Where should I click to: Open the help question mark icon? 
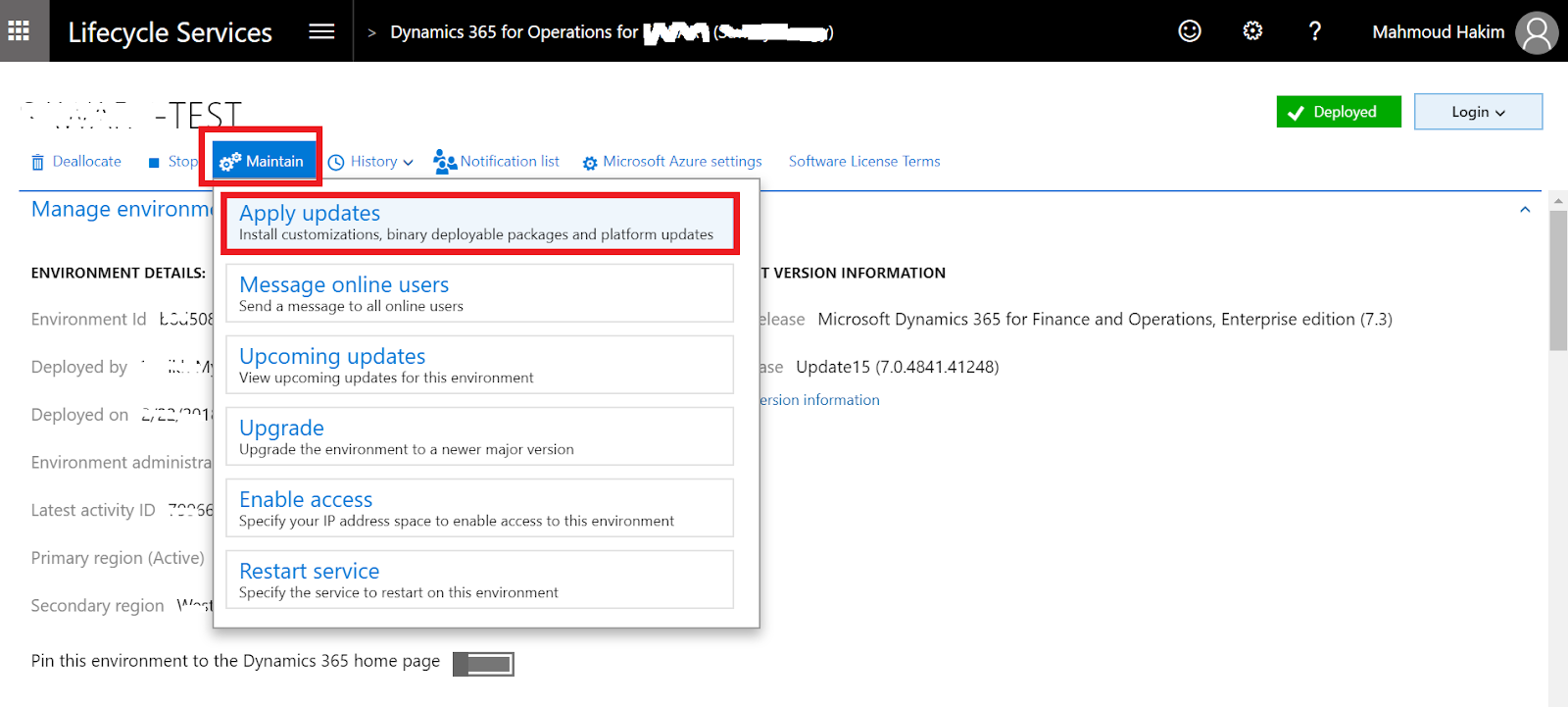click(x=1315, y=31)
